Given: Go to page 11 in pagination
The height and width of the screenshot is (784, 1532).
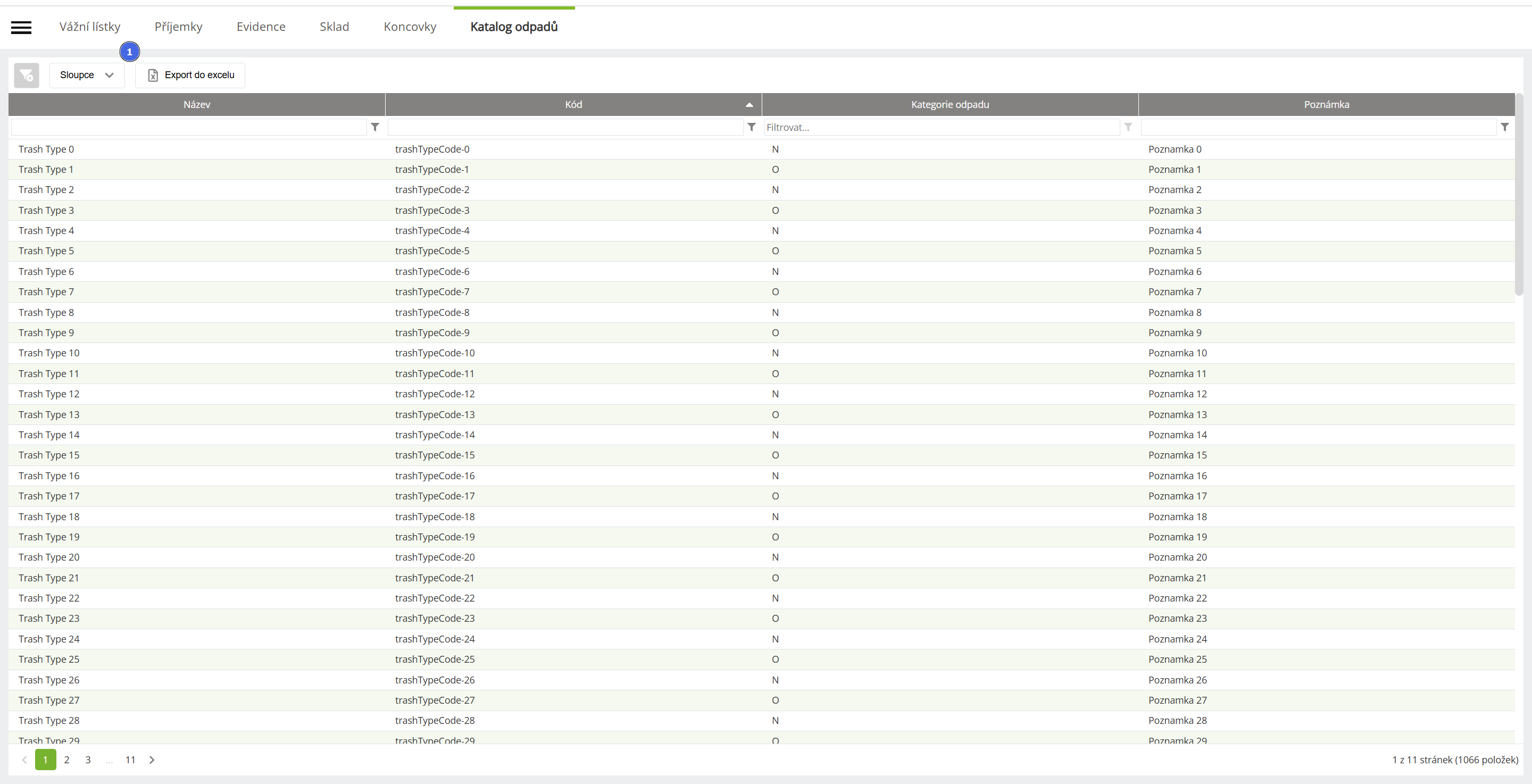Looking at the screenshot, I should click(130, 760).
